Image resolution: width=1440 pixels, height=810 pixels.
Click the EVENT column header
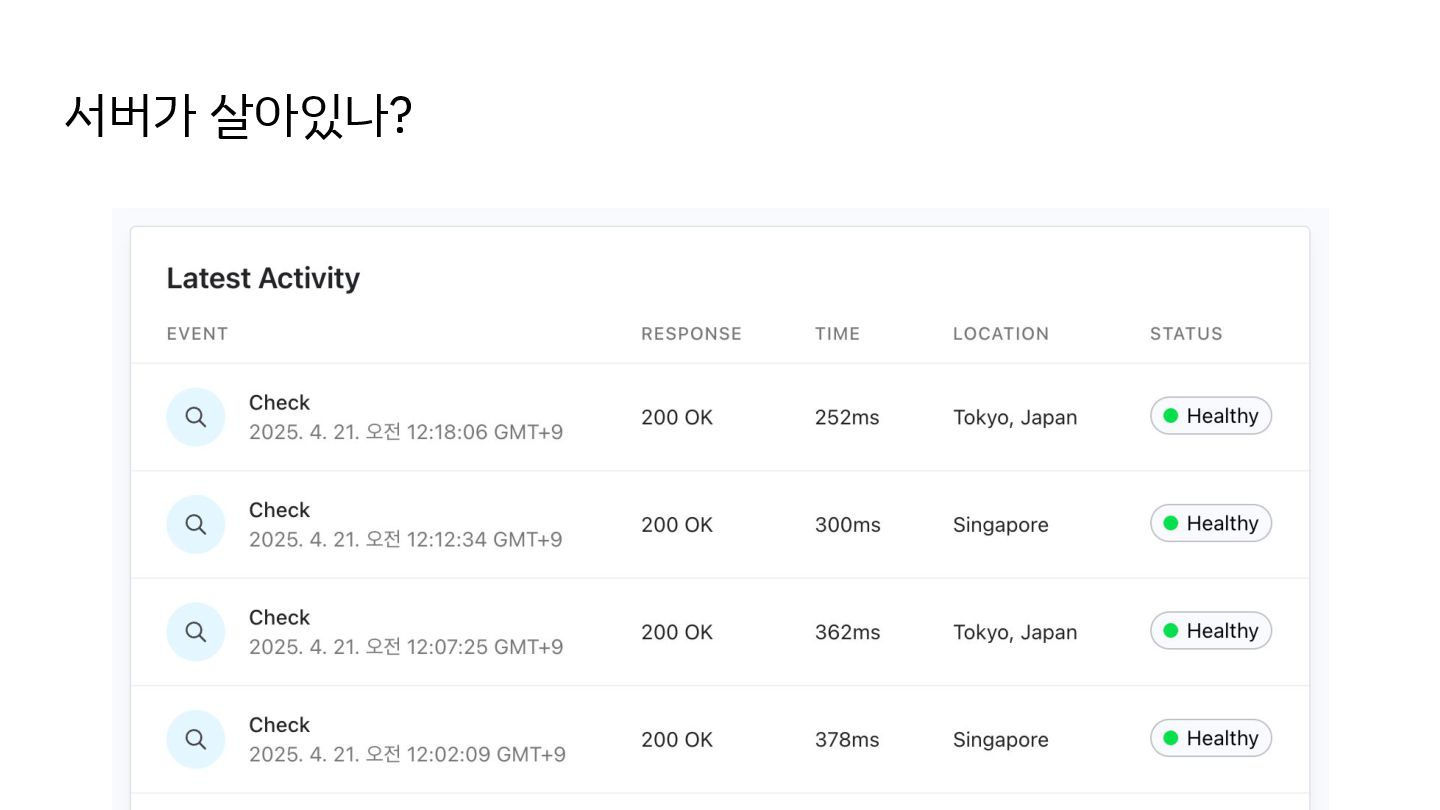coord(197,334)
